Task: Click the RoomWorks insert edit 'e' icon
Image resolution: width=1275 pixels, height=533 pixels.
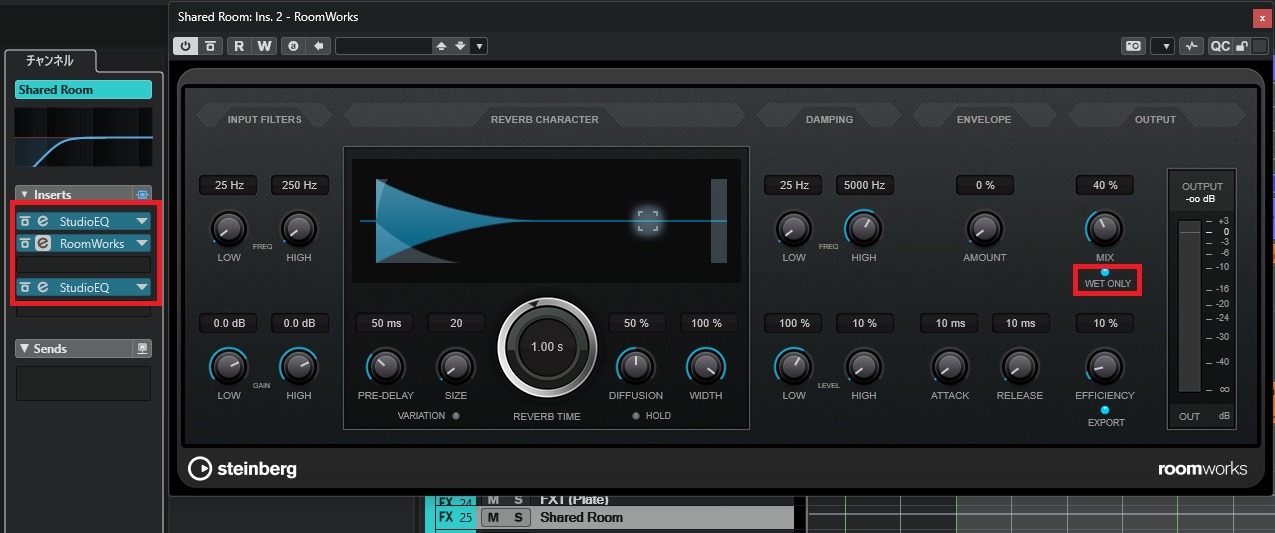Action: tap(43, 243)
